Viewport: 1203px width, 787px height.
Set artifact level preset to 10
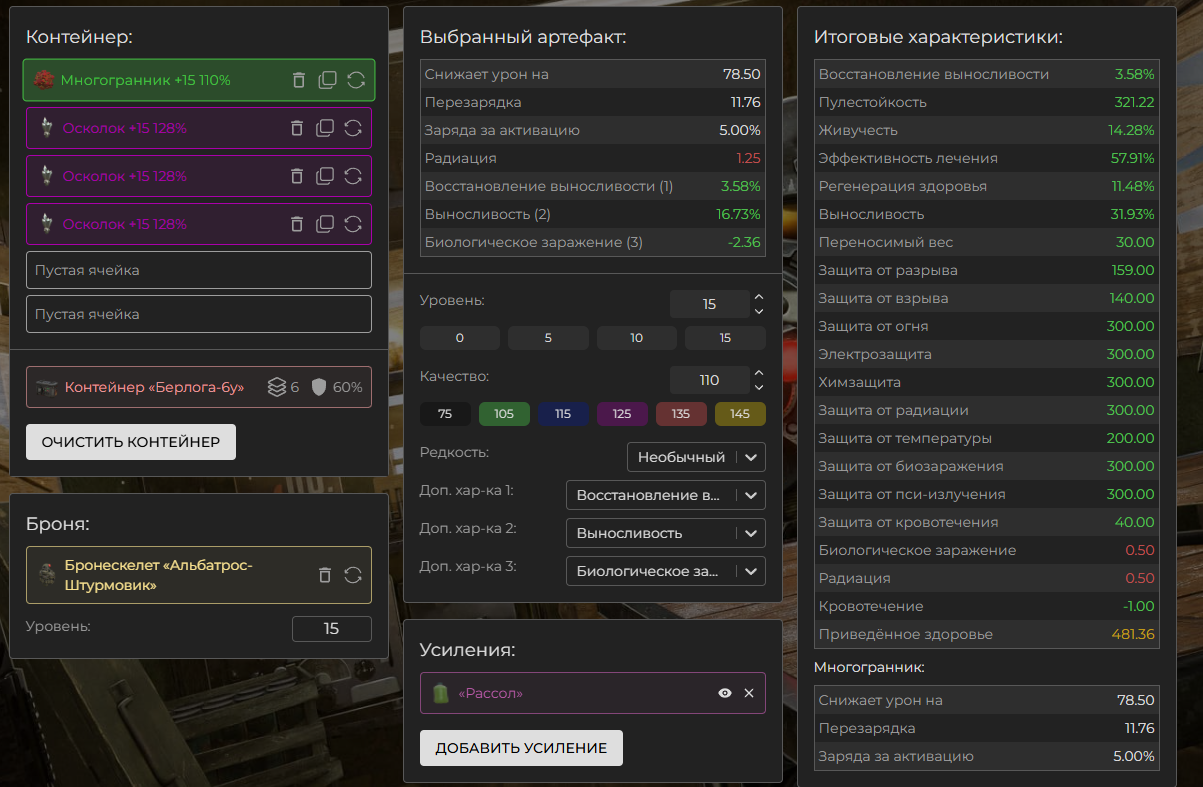637,338
